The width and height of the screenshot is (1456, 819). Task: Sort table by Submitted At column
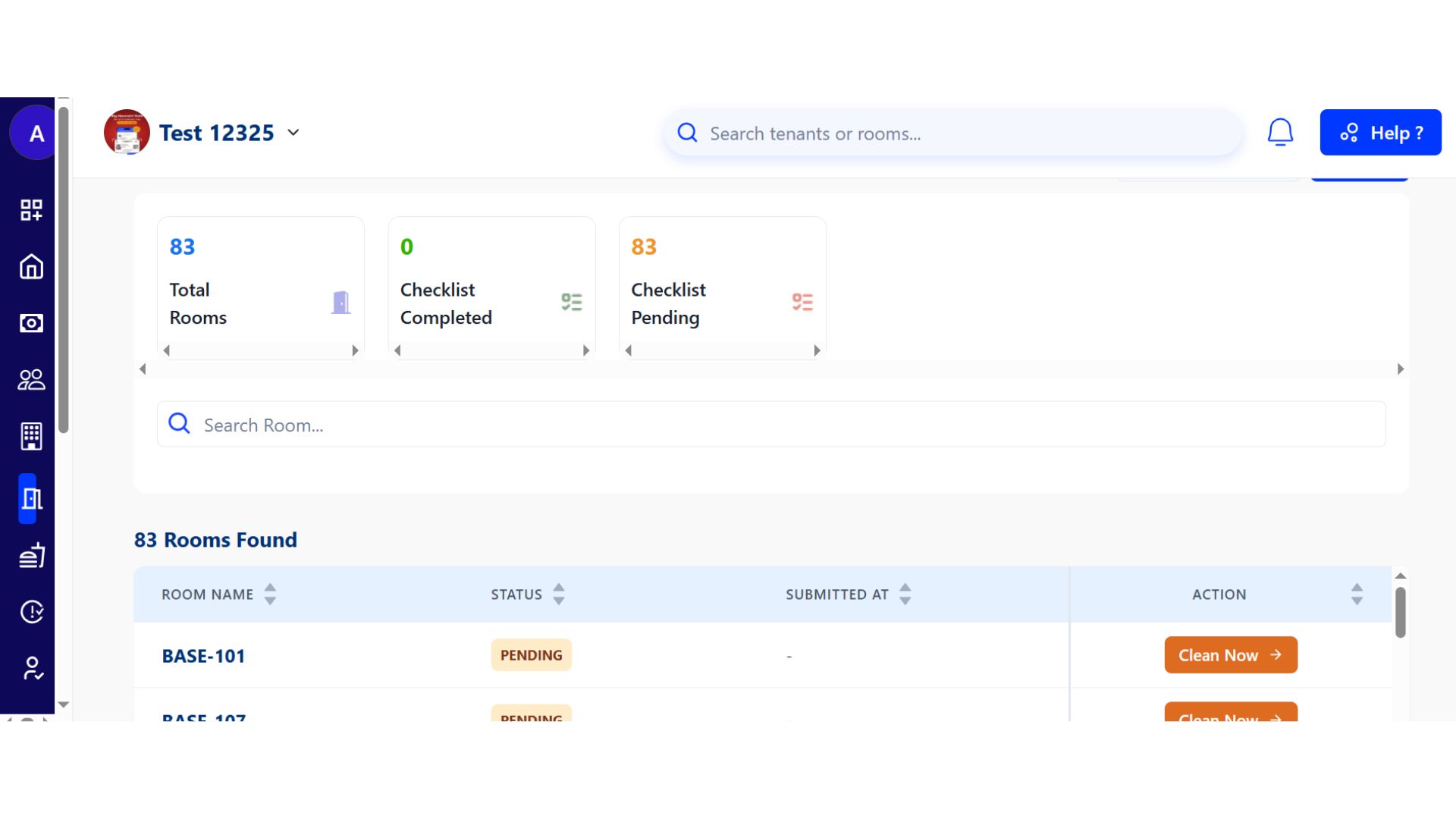pyautogui.click(x=905, y=595)
